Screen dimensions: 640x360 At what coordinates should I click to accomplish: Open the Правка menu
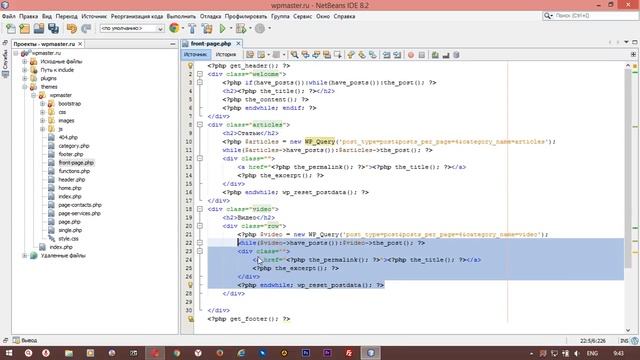pos(29,16)
